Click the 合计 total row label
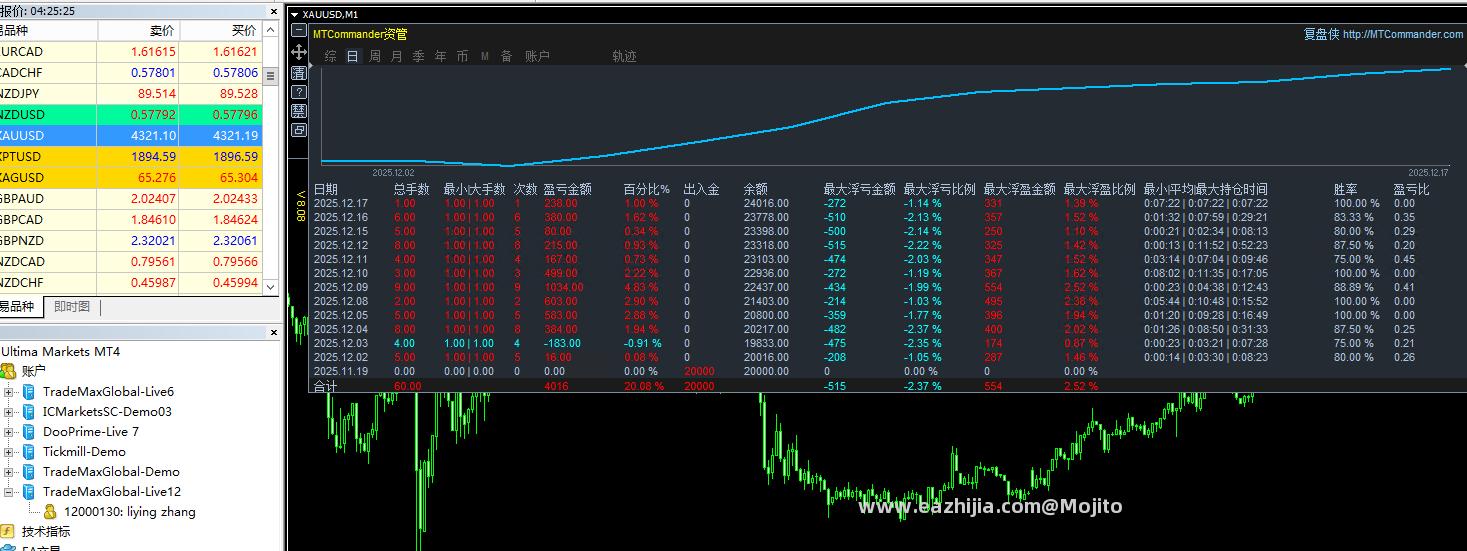 tap(326, 385)
